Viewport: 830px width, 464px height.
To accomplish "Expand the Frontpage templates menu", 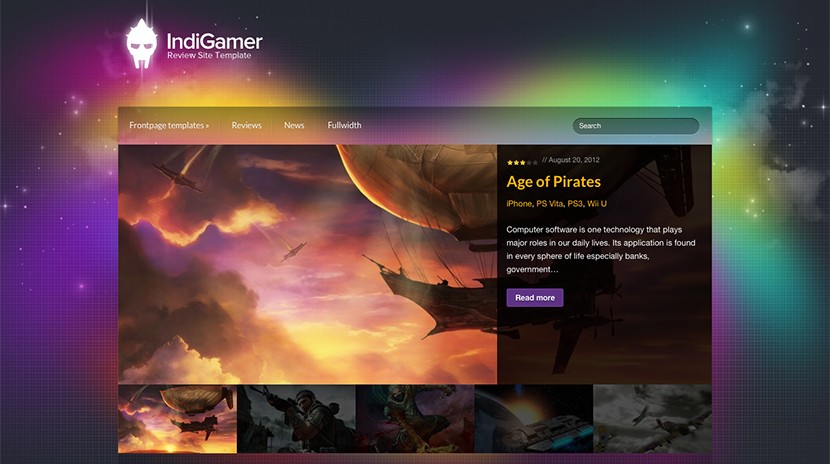I will tap(169, 125).
